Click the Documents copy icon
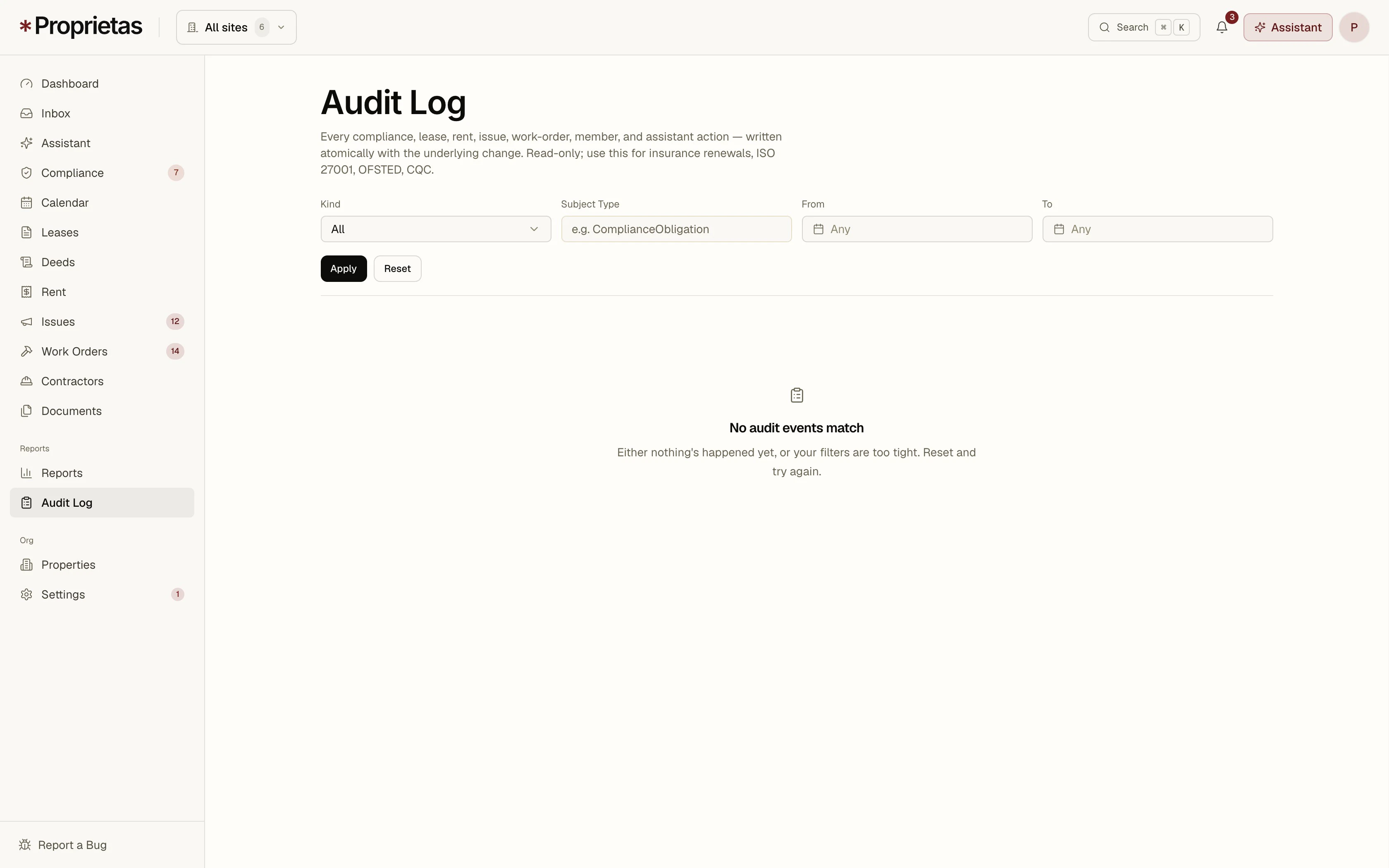Screen dimensions: 1389x868 click(26, 411)
